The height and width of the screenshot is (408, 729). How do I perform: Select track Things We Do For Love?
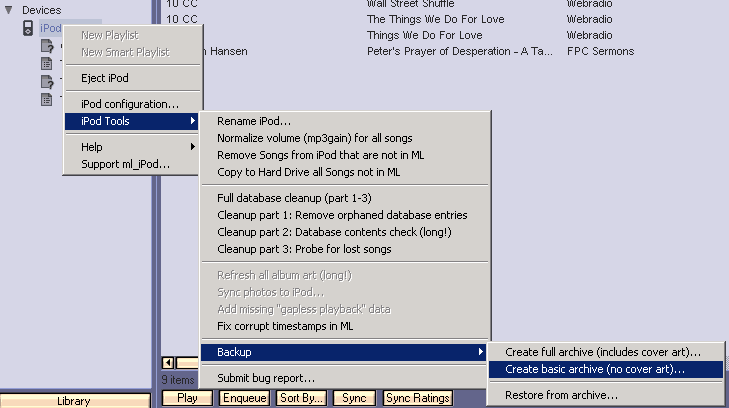pyautogui.click(x=424, y=35)
